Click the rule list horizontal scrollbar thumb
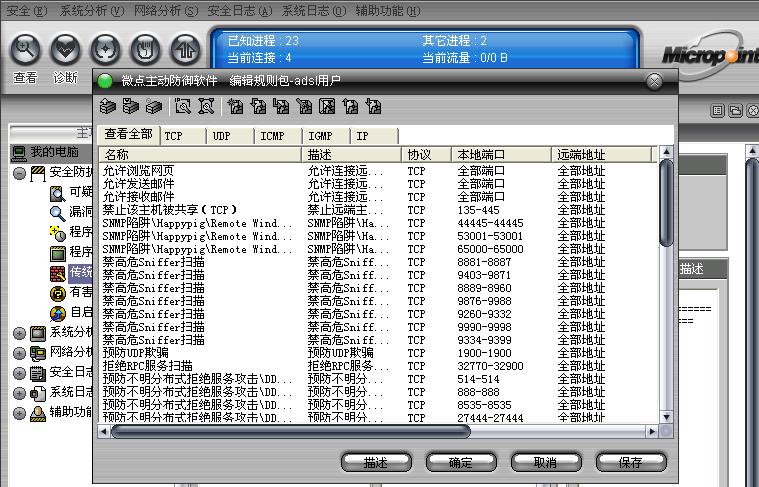Viewport: 759px width, 487px height. coord(290,431)
